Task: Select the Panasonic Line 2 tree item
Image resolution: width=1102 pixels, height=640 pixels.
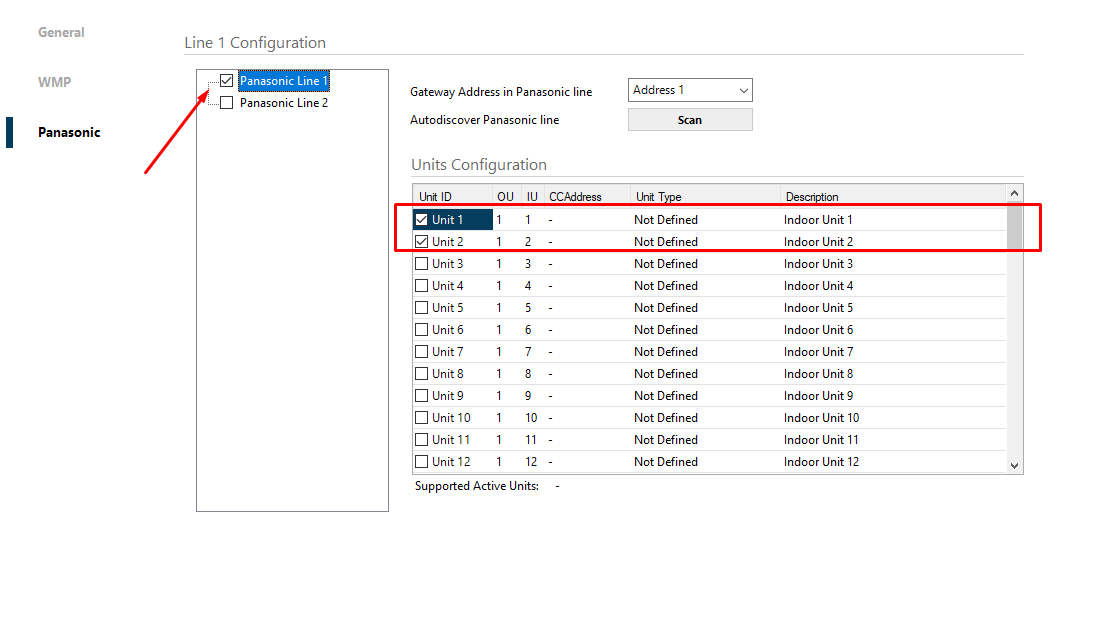Action: pyautogui.click(x=284, y=103)
